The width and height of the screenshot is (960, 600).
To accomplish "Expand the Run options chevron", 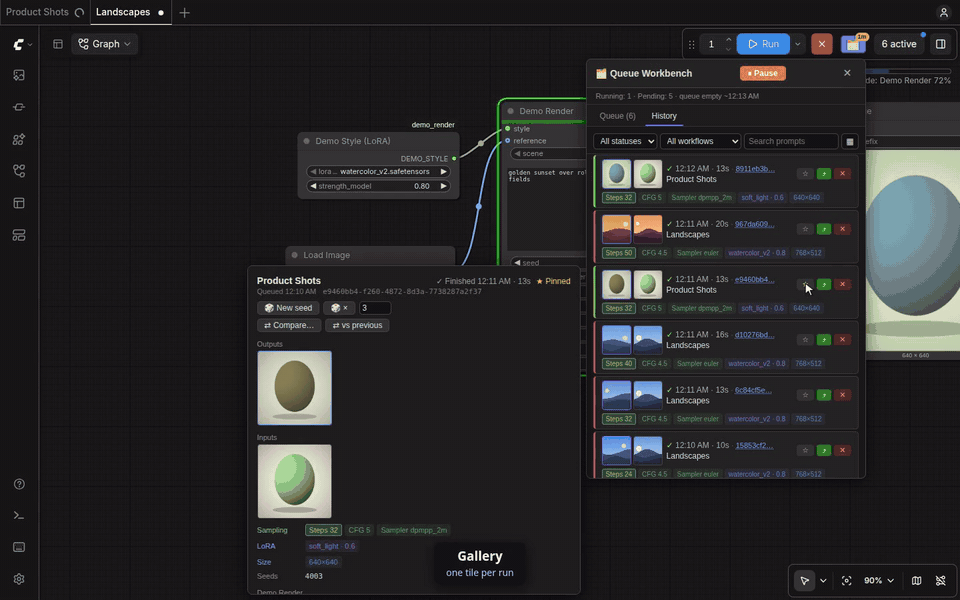I will click(798, 44).
